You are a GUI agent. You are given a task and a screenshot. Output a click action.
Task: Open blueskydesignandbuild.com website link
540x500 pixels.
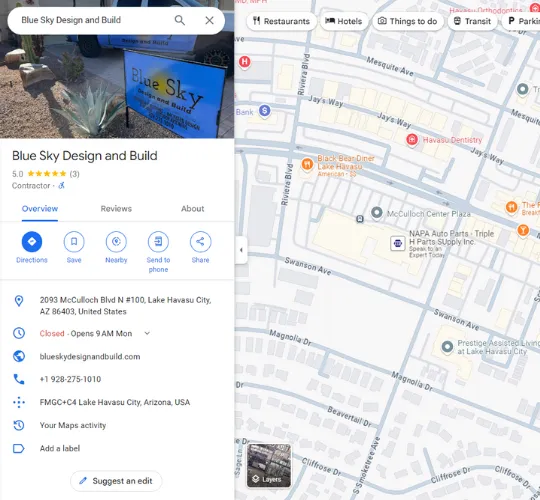[x=90, y=357]
